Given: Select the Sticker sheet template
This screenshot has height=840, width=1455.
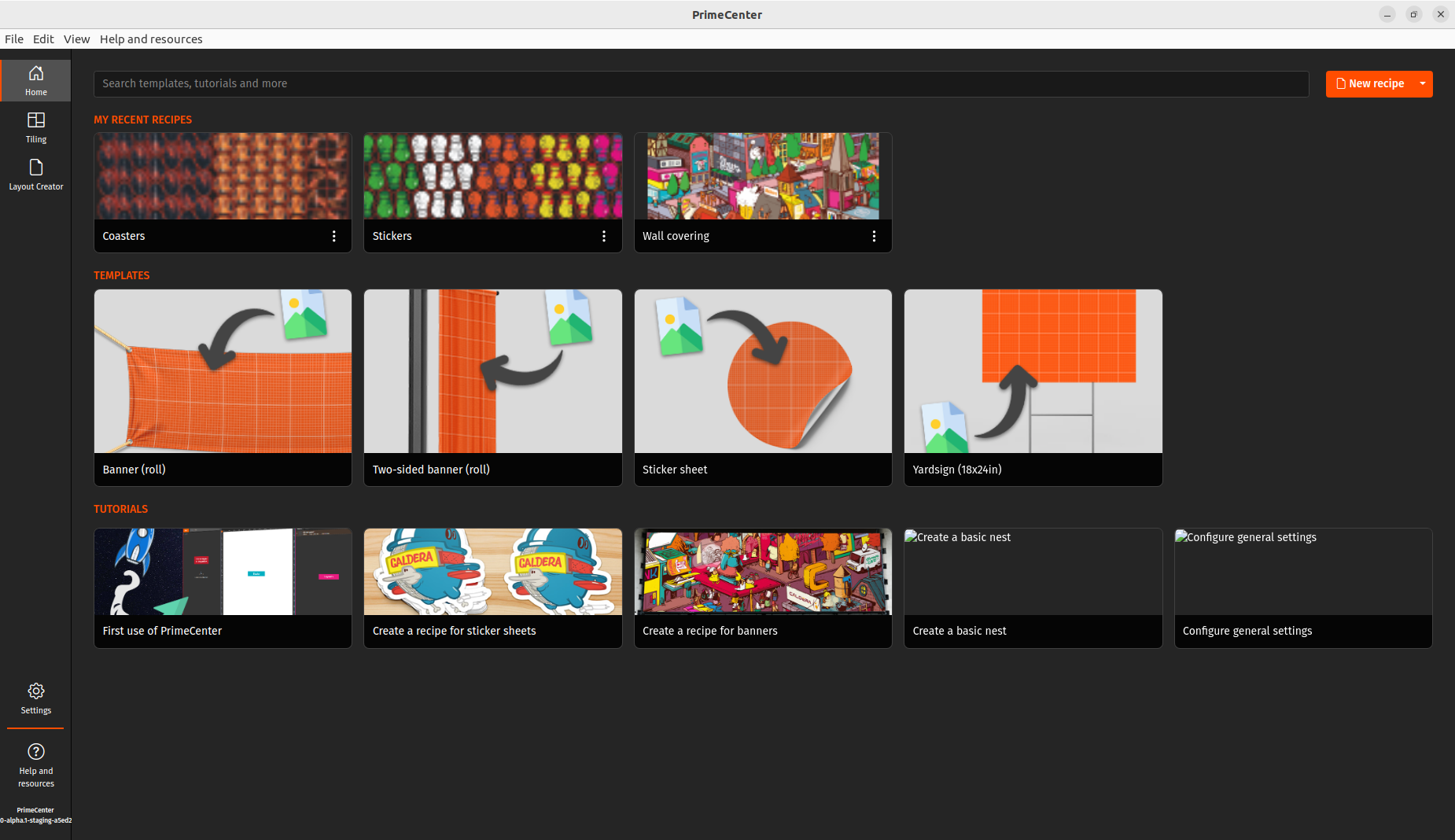Looking at the screenshot, I should 763,387.
